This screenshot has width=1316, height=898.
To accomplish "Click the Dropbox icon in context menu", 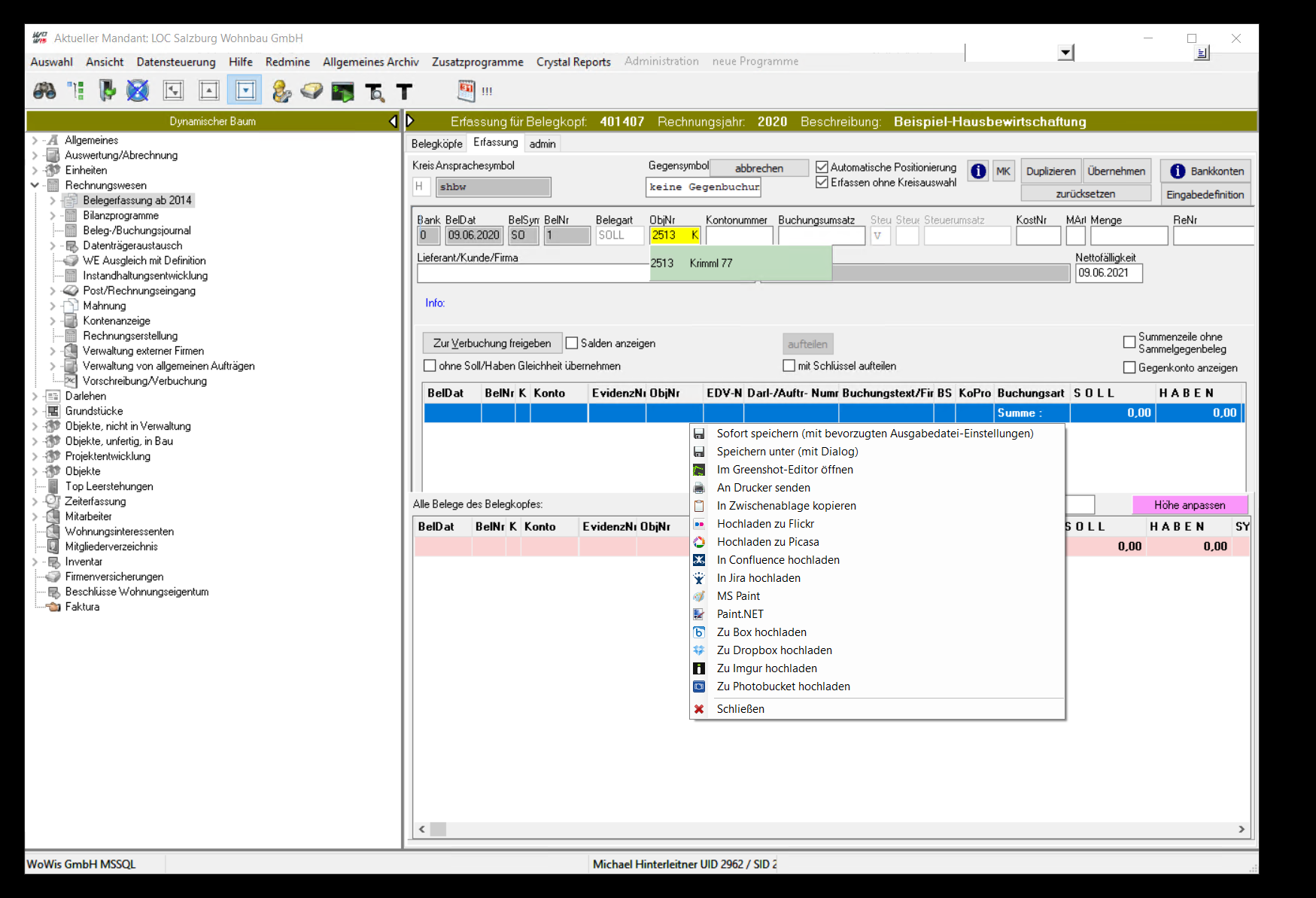I will [699, 650].
